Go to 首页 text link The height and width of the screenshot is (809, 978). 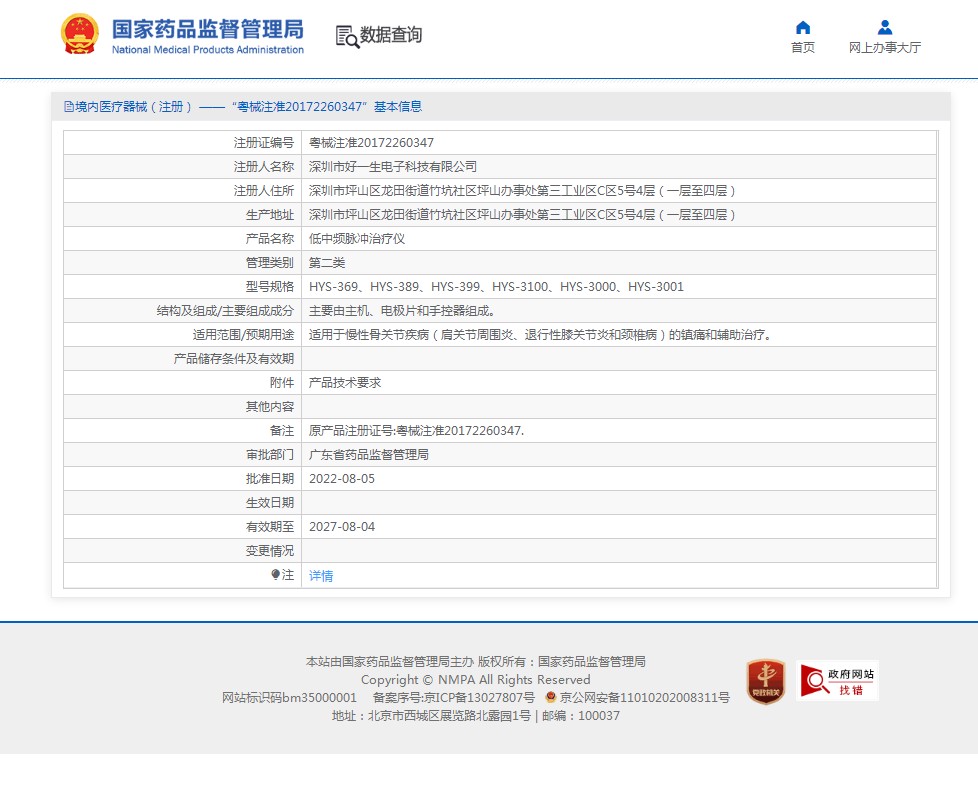coord(803,47)
